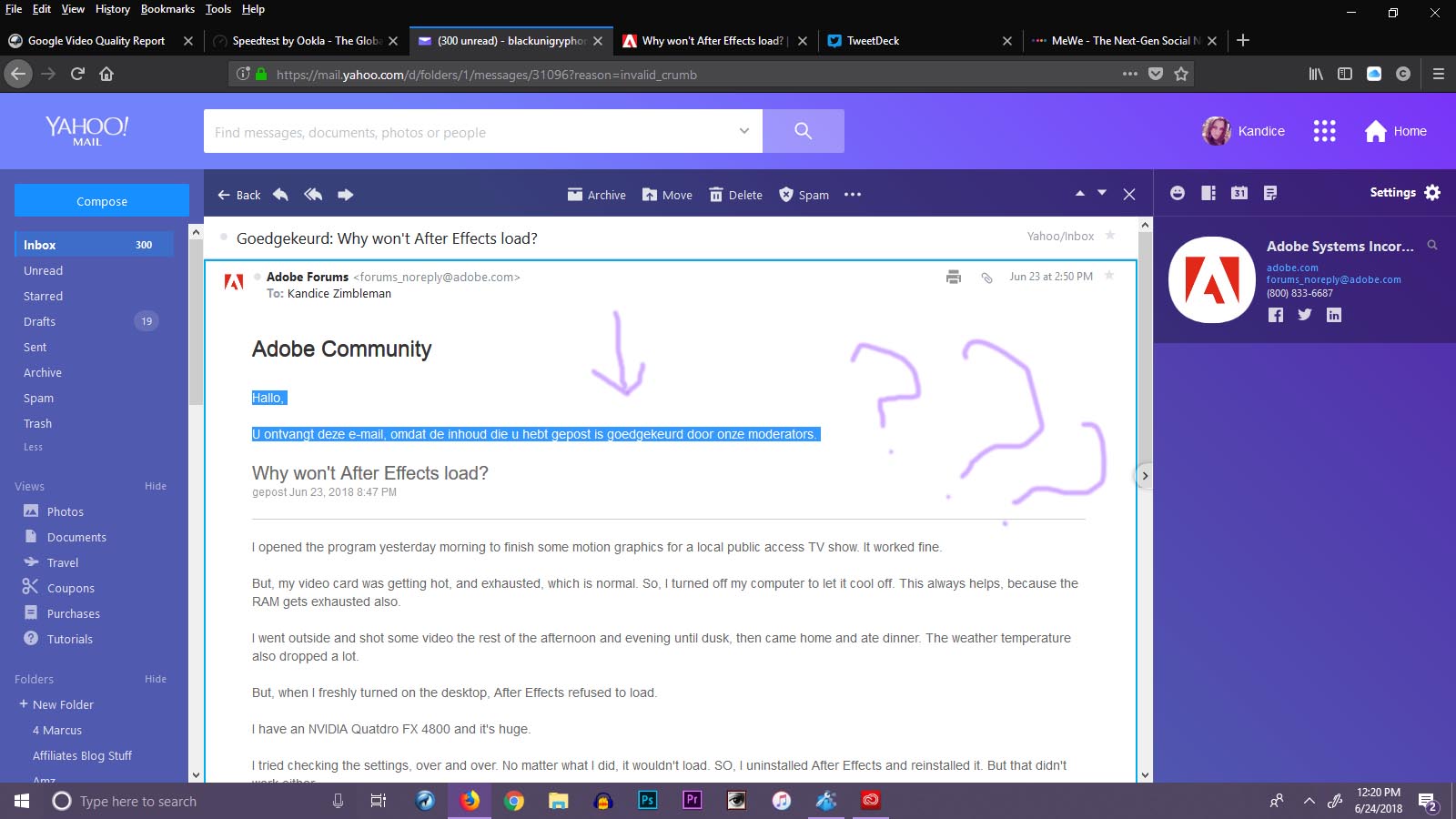This screenshot has height=819, width=1456.
Task: Go to Yahoo Home
Action: pyautogui.click(x=1396, y=131)
